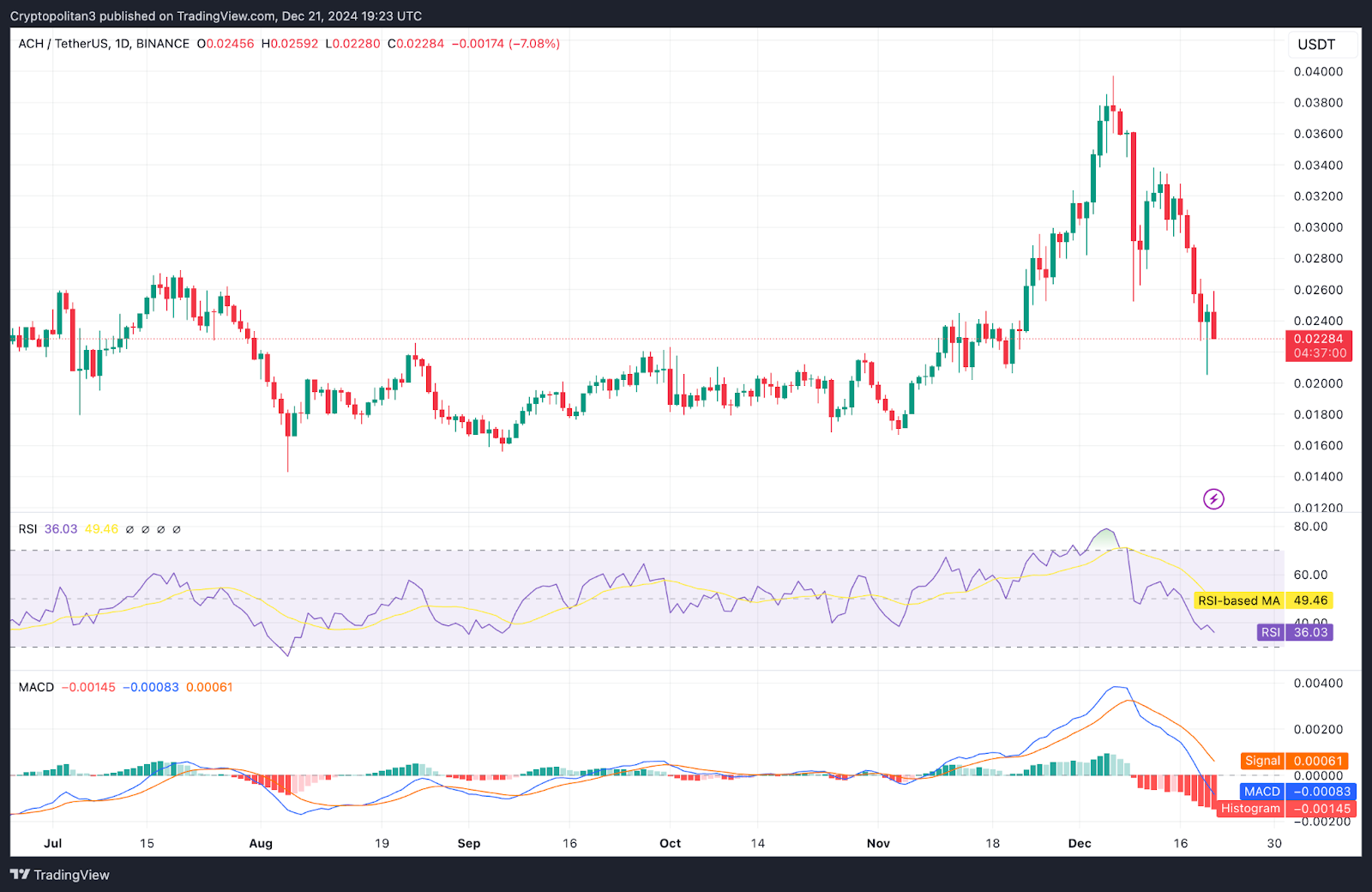
Task: Click the purple lightning bolt icon
Action: click(x=1213, y=498)
